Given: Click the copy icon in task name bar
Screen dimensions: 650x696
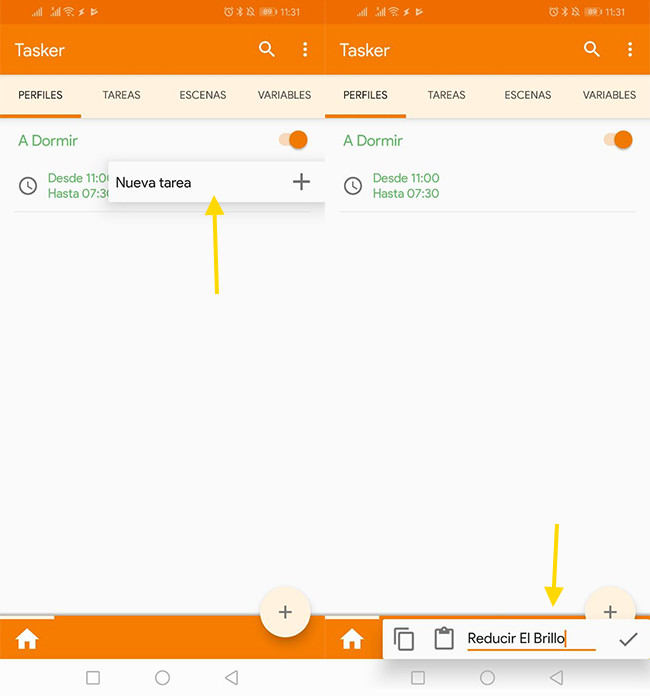Looking at the screenshot, I should pos(404,639).
